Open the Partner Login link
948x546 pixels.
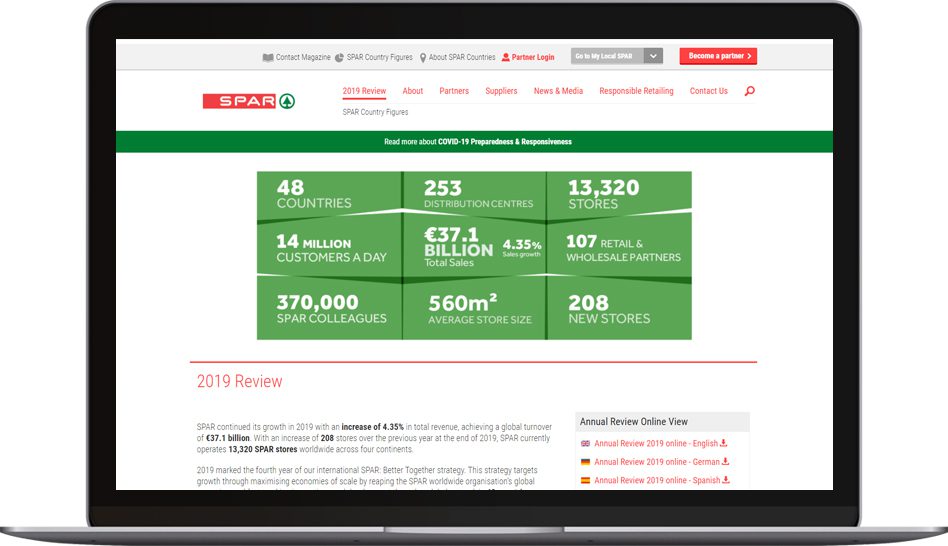pyautogui.click(x=533, y=57)
